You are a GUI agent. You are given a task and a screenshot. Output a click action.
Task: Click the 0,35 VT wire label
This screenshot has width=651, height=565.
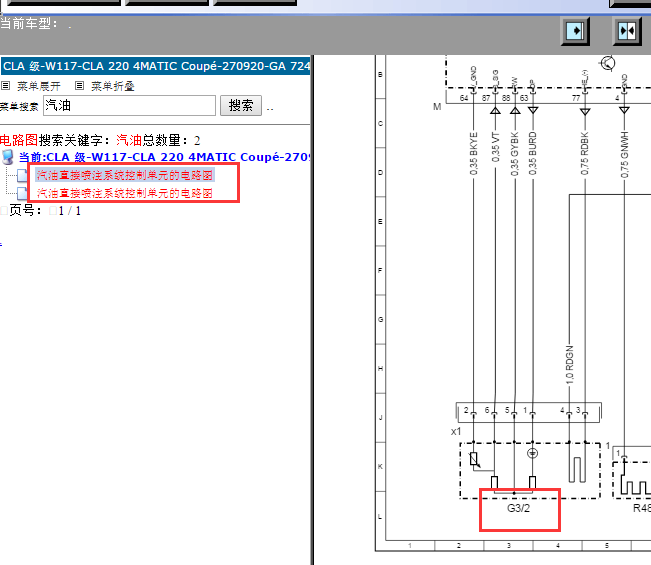pyautogui.click(x=495, y=147)
